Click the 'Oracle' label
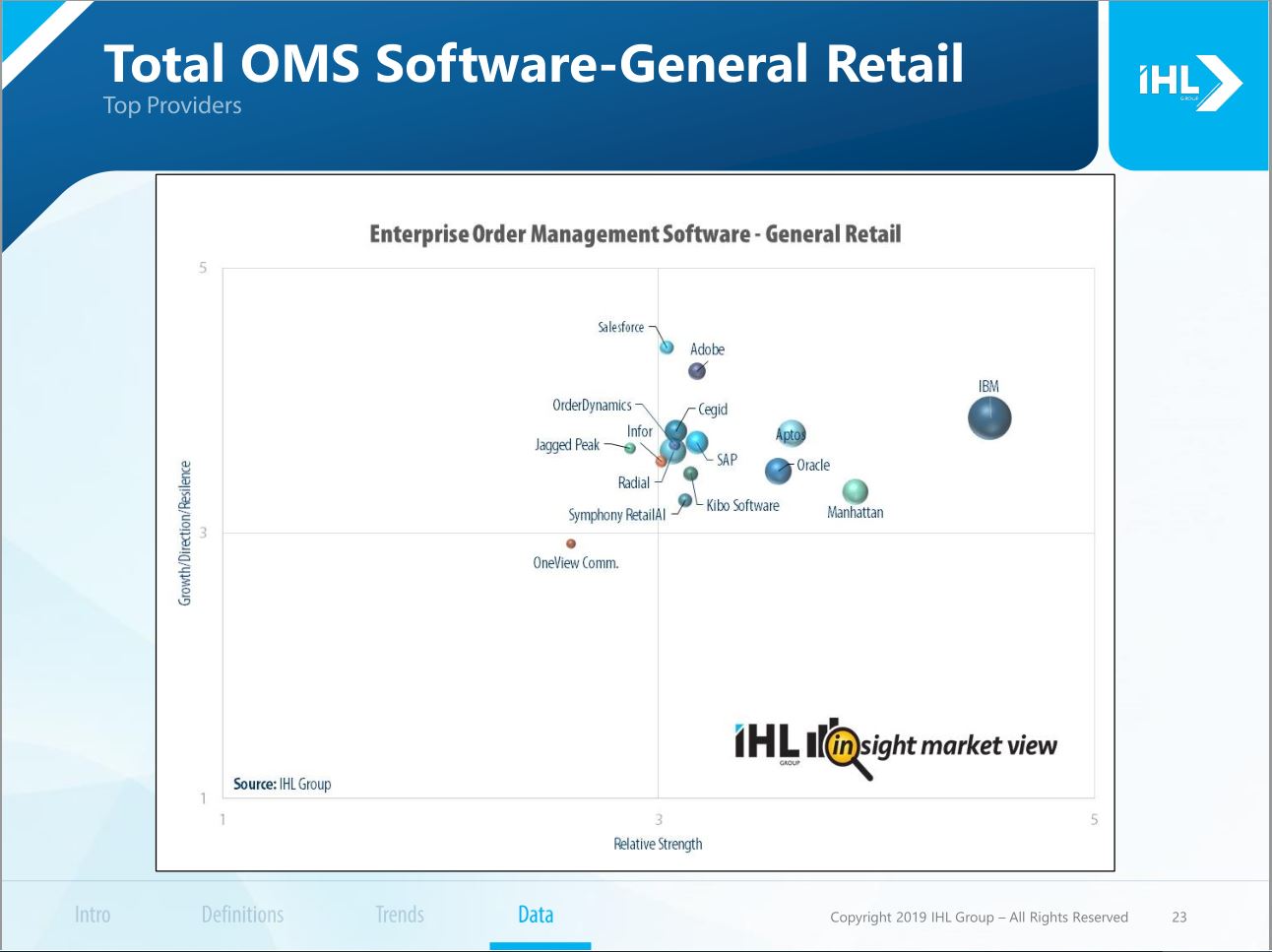Viewport: 1272px width, 952px height. coord(813,465)
